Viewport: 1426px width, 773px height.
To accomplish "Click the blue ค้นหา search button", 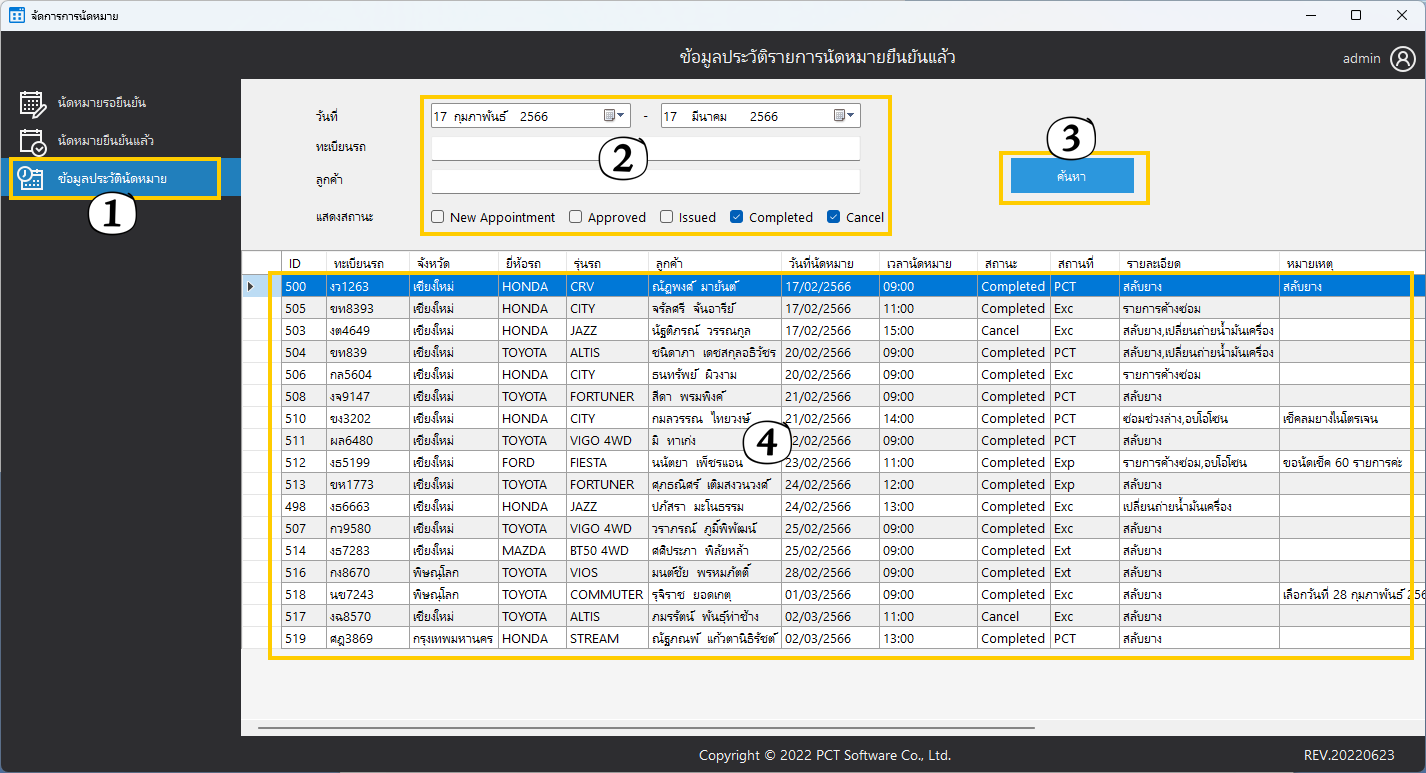I will tap(1072, 176).
